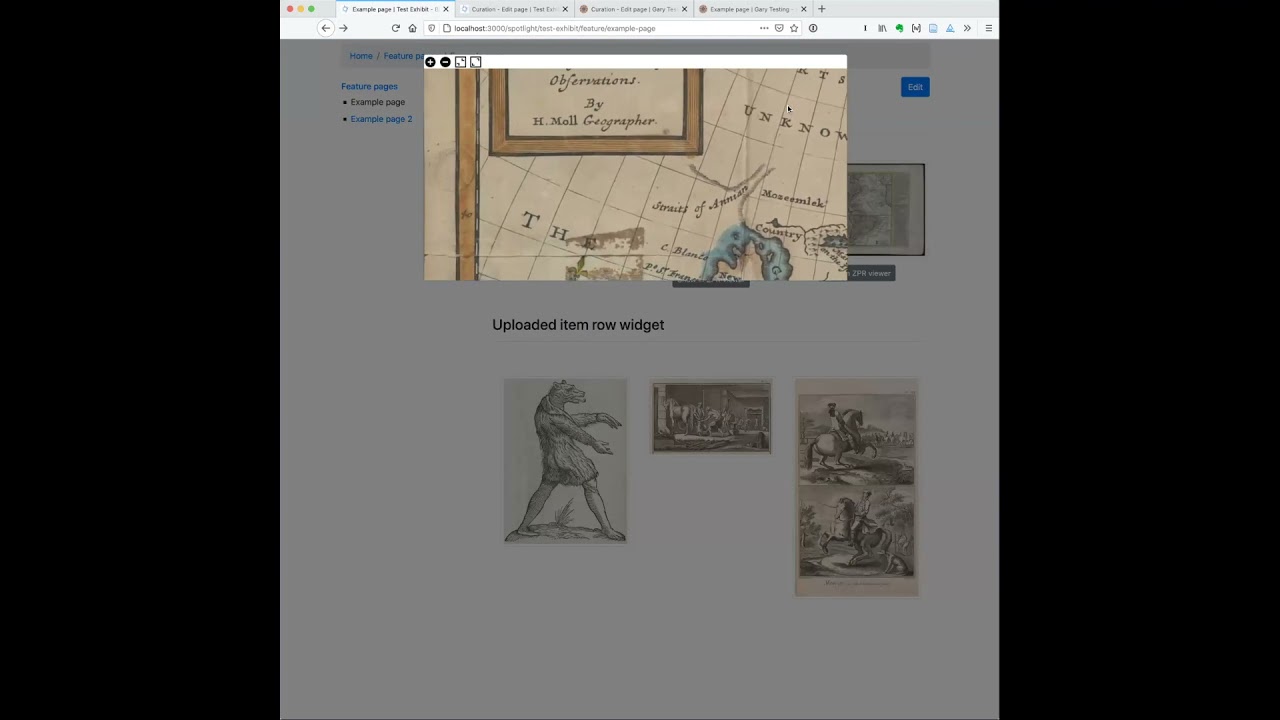The width and height of the screenshot is (1280, 720).
Task: Open page actions three-dot menu
Action: pos(764,28)
